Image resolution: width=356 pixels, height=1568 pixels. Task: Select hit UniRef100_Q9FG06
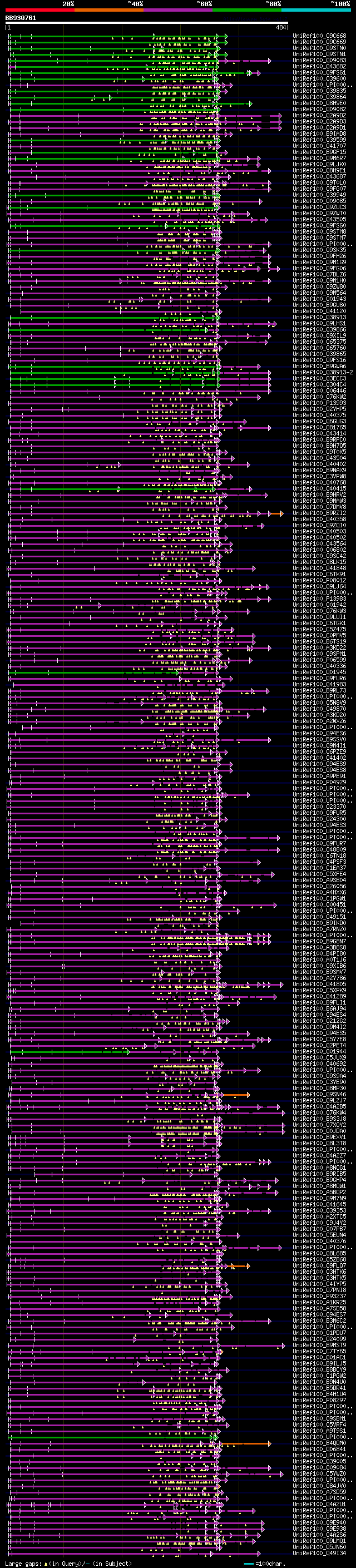[319, 269]
